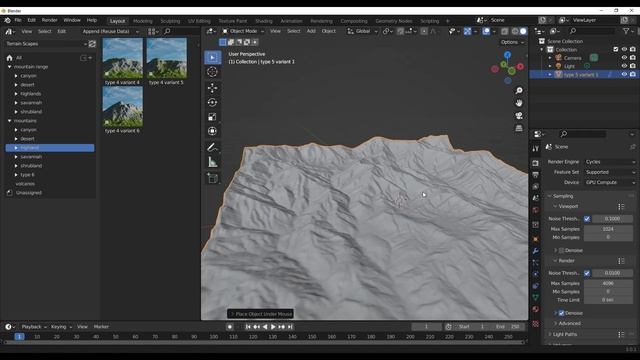Click the refresh asset library icon

92,44
